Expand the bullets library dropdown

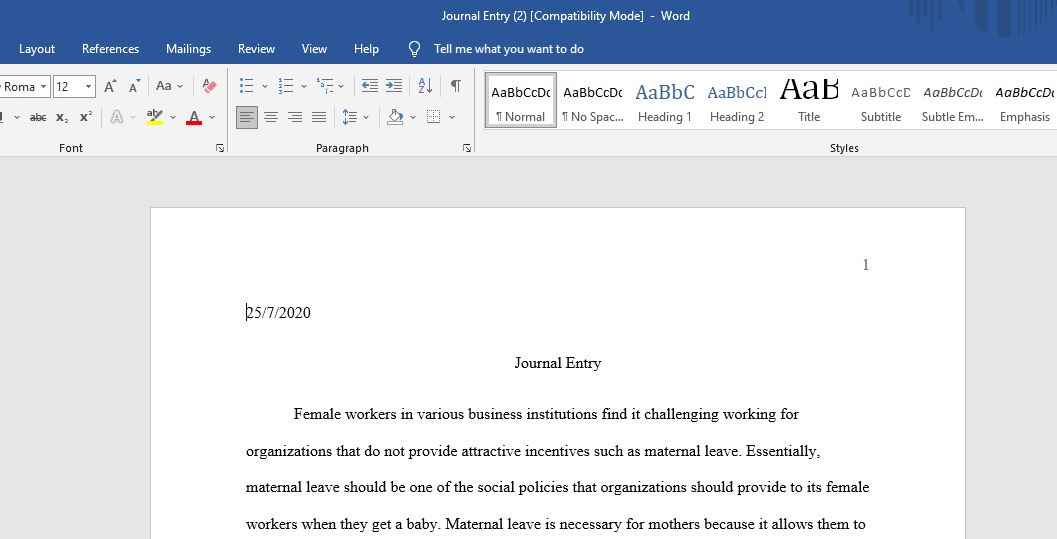click(x=265, y=86)
